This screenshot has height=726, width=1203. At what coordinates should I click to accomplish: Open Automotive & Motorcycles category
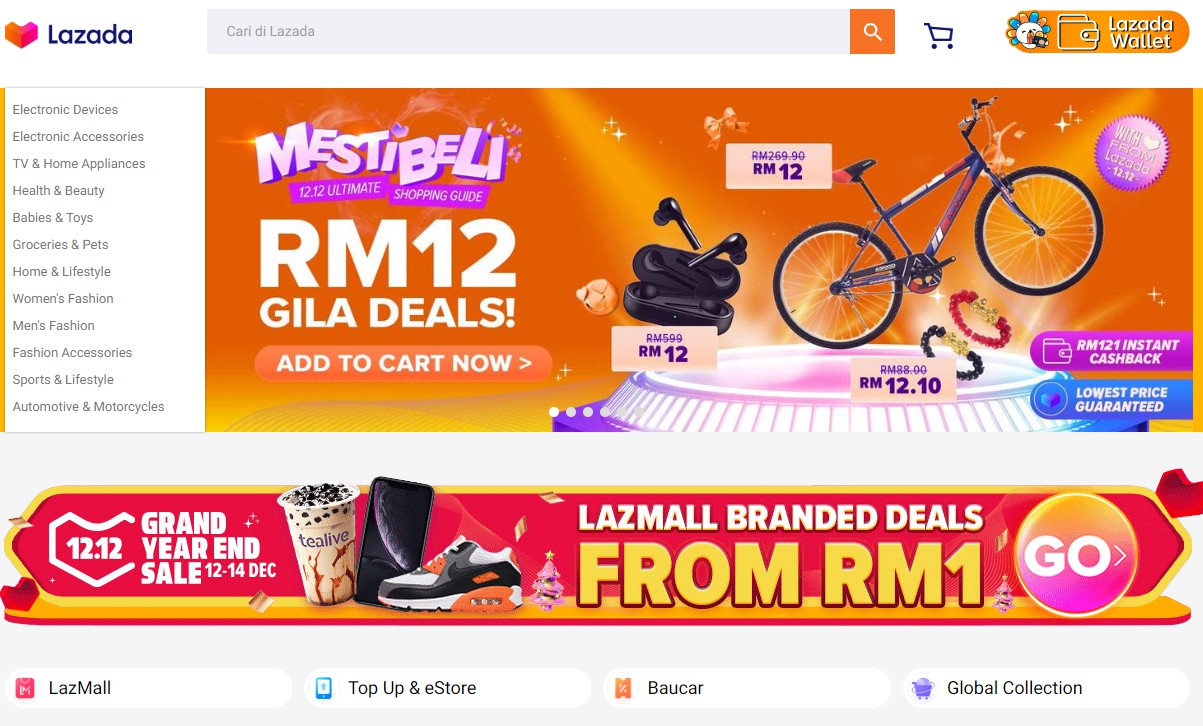point(88,407)
